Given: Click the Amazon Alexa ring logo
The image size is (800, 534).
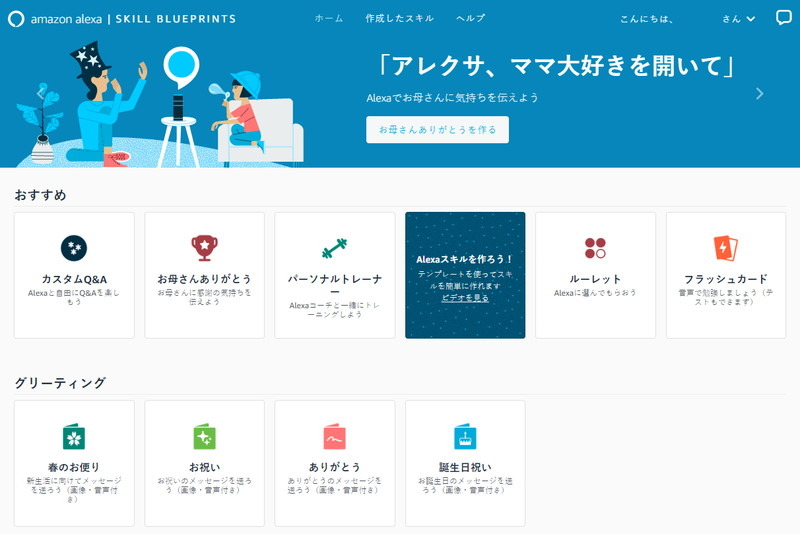Looking at the screenshot, I should [x=16, y=19].
